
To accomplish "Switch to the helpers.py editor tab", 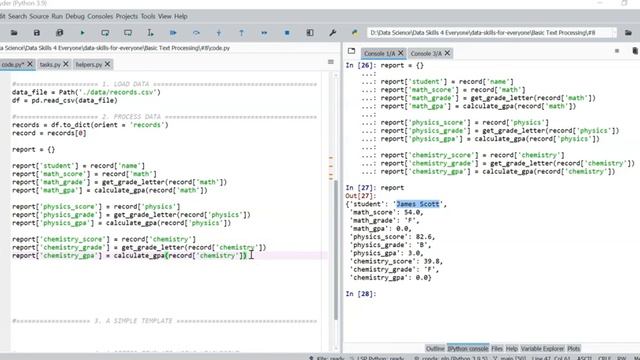I will [89, 64].
